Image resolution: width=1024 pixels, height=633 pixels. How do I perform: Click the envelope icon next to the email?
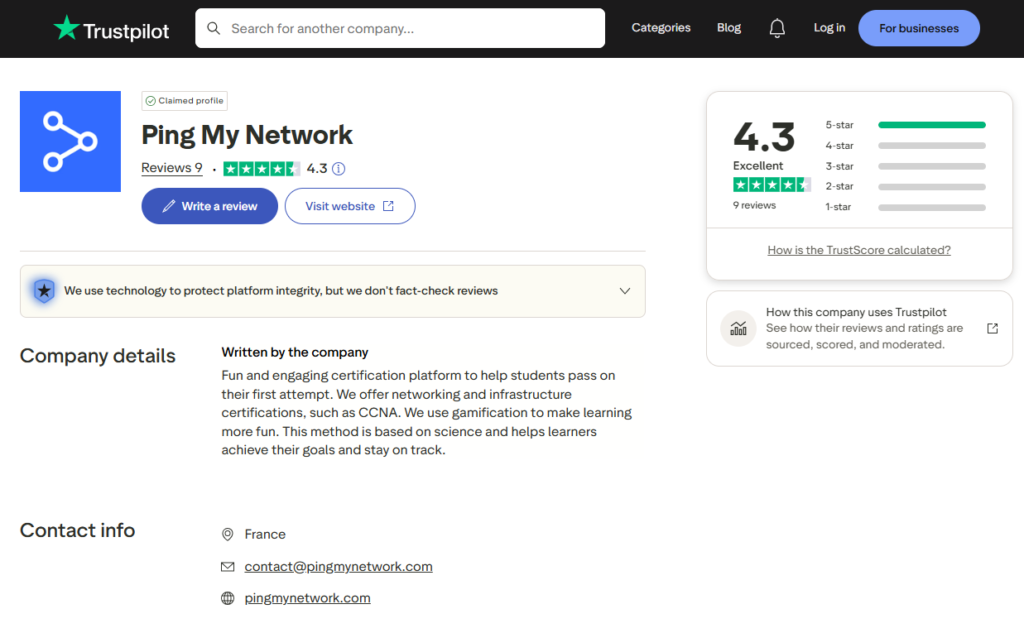(x=229, y=566)
